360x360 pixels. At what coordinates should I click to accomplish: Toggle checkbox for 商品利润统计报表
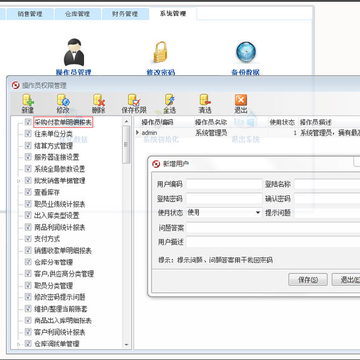coord(28,227)
